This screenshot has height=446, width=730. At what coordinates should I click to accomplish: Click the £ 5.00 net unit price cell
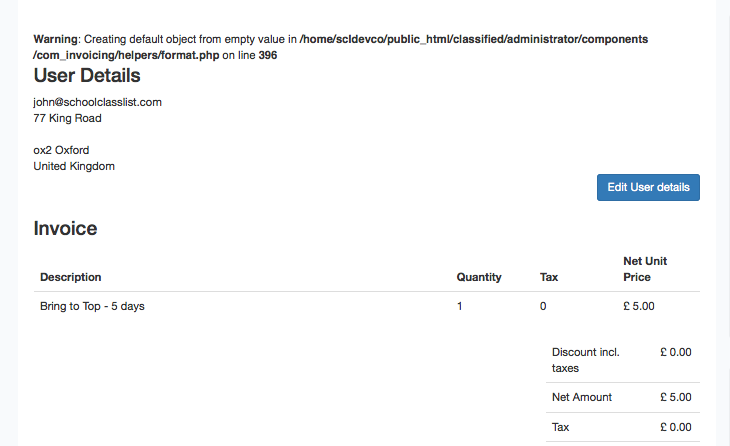click(x=639, y=306)
